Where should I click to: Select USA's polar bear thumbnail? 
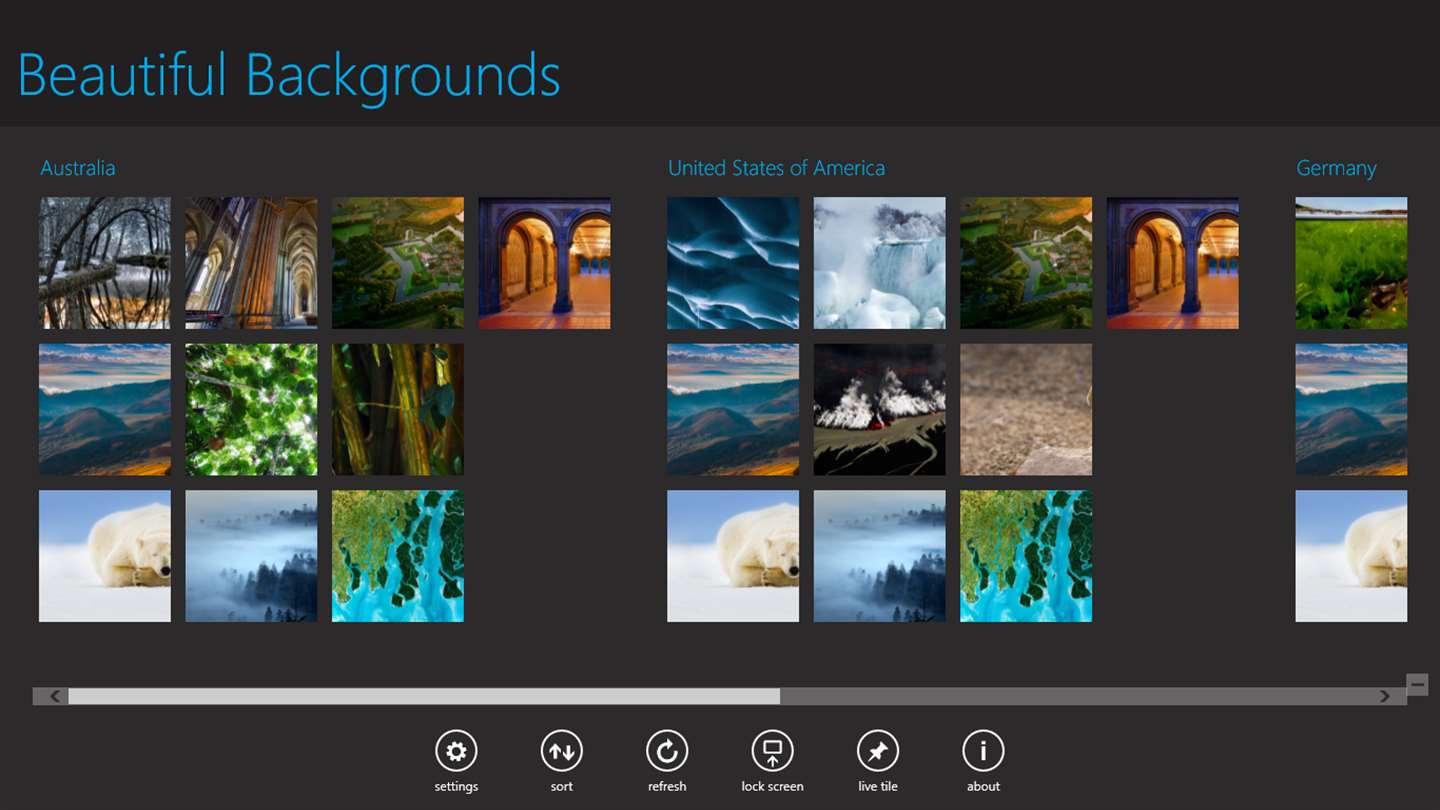tap(733, 556)
